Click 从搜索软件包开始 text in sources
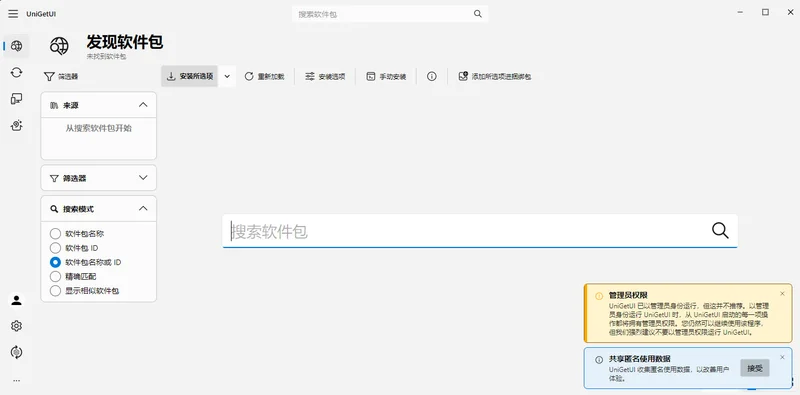Image resolution: width=800 pixels, height=395 pixels. coord(98,128)
